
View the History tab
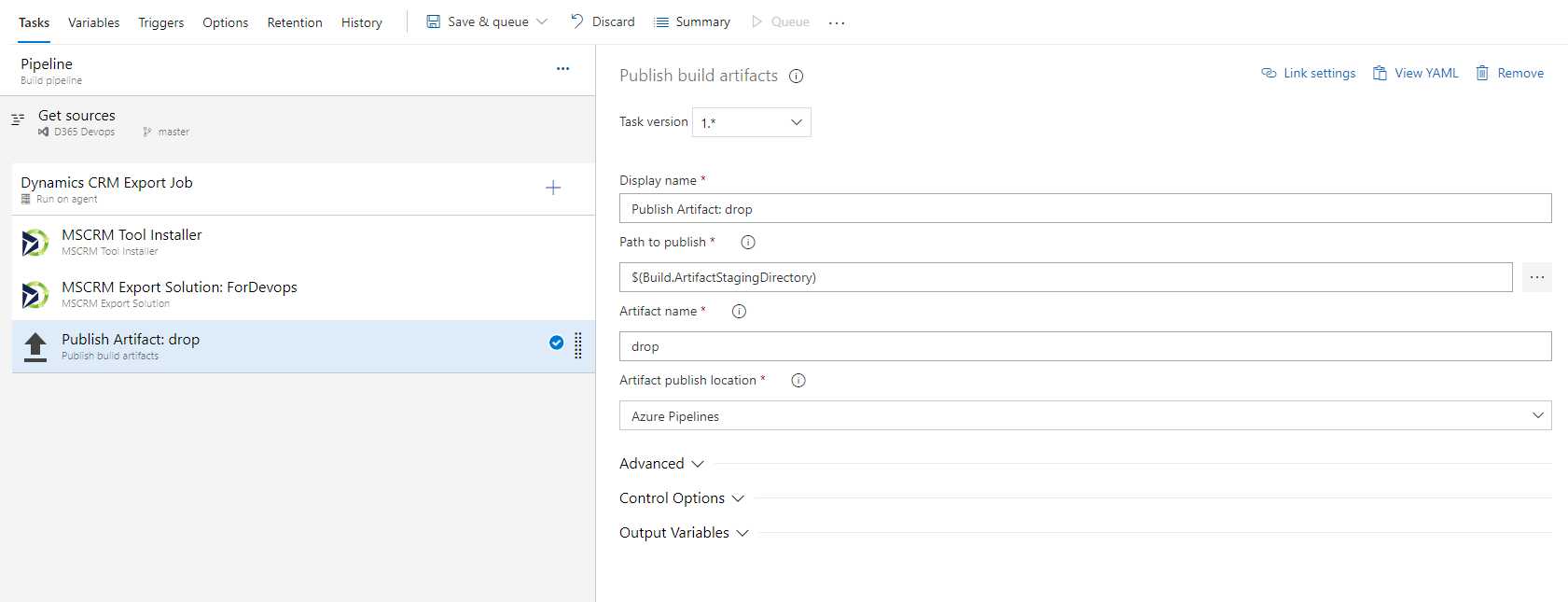(x=362, y=22)
